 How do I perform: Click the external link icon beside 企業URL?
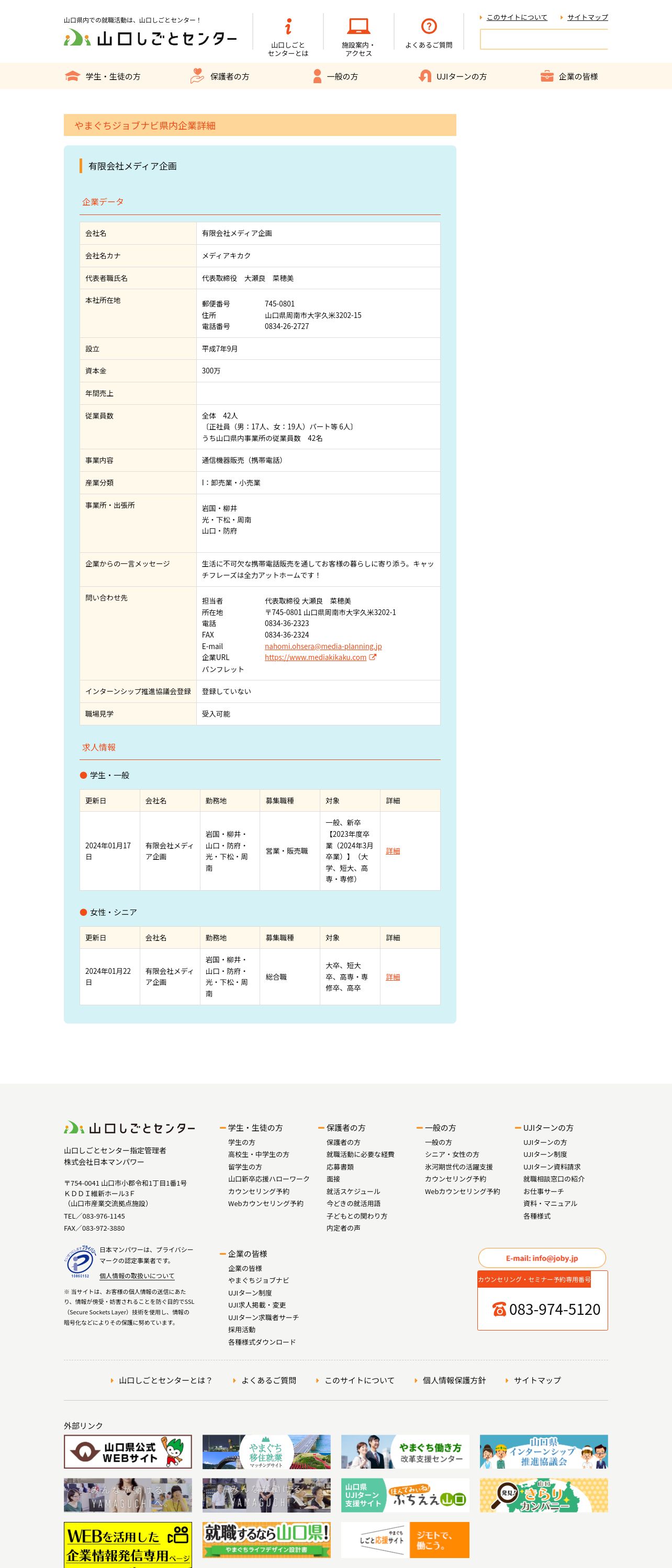(373, 657)
